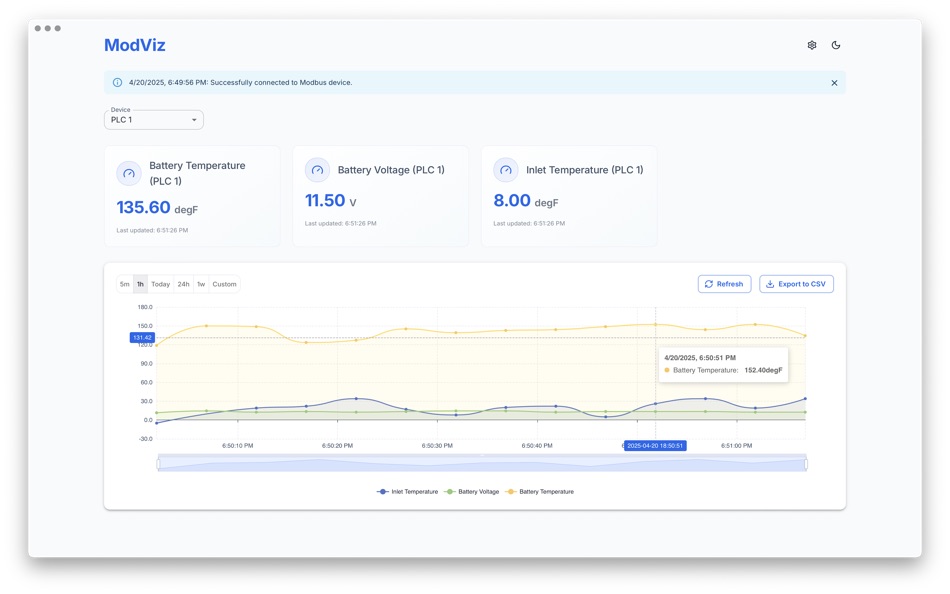Click the 131.42 y-axis marker label
950x594 pixels.
coord(142,338)
